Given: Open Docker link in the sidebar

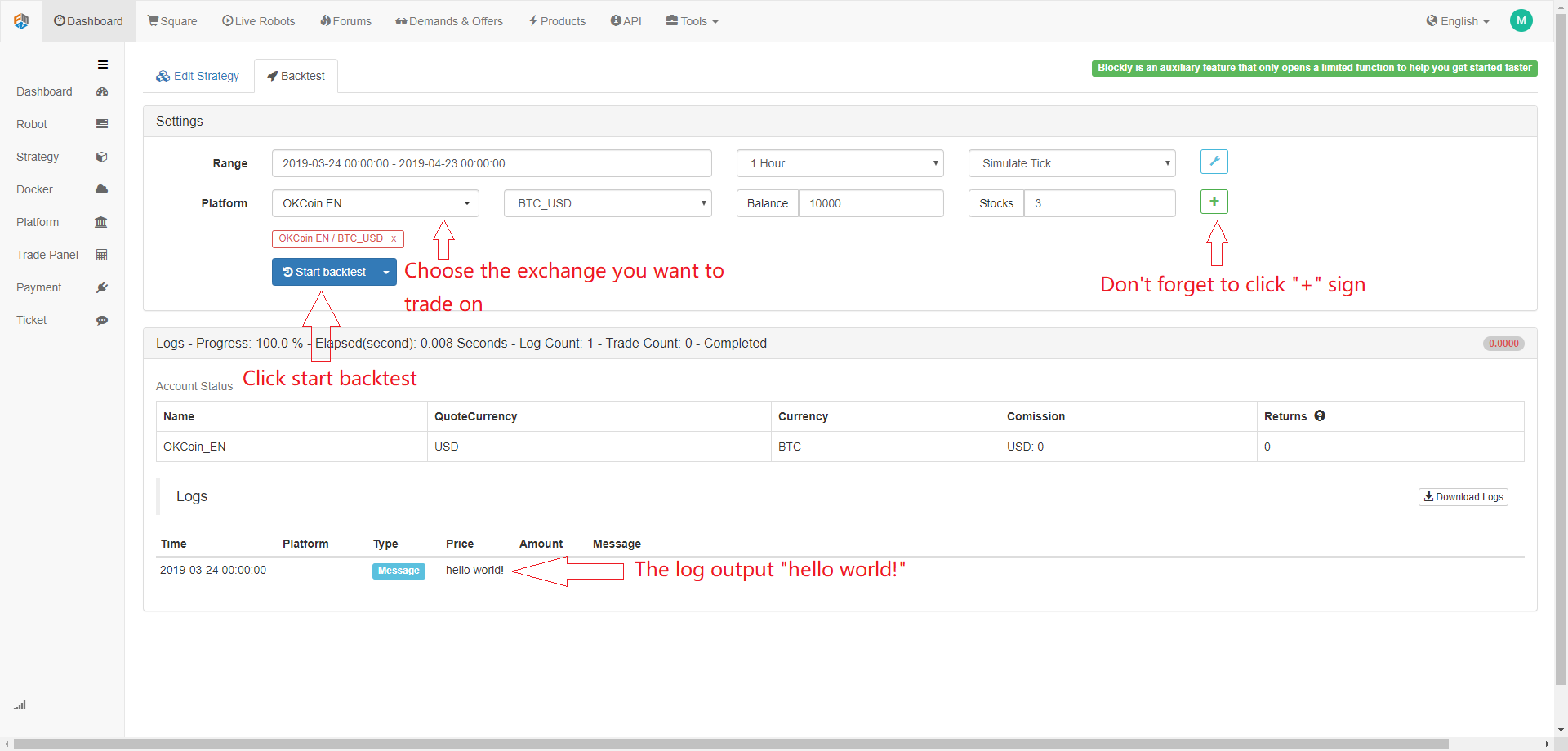Looking at the screenshot, I should coord(34,189).
